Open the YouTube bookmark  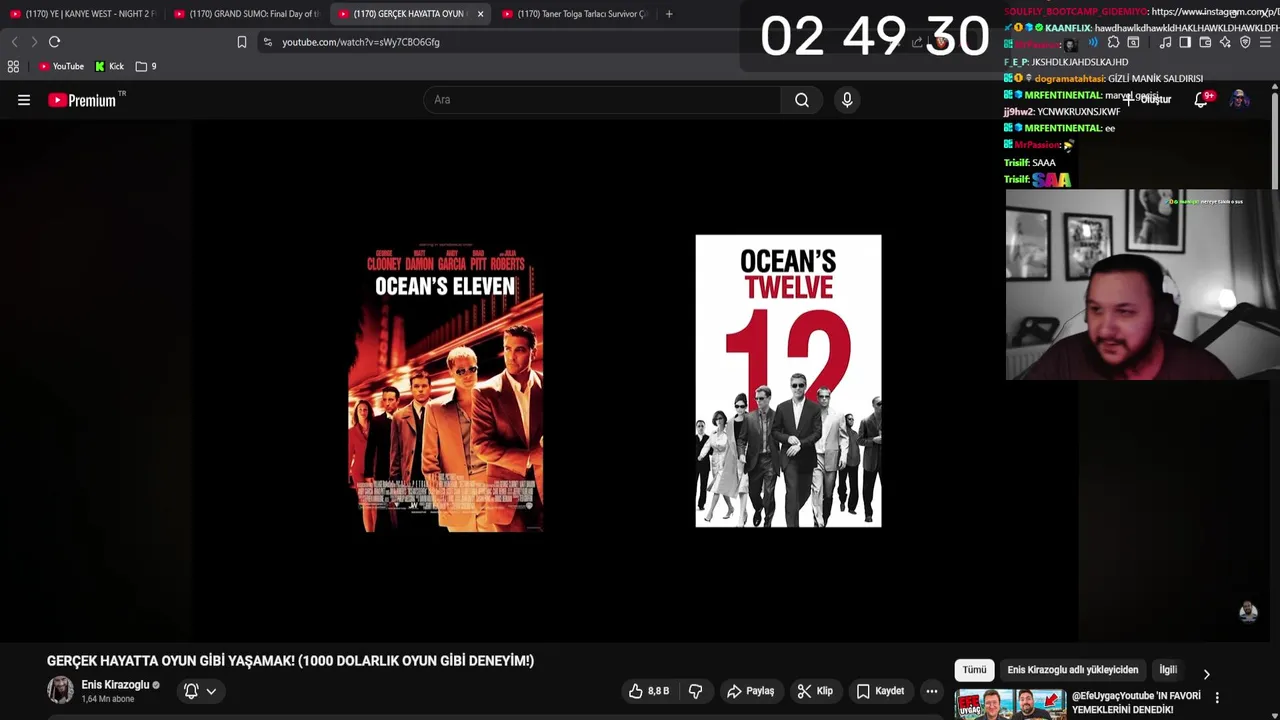pyautogui.click(x=61, y=66)
